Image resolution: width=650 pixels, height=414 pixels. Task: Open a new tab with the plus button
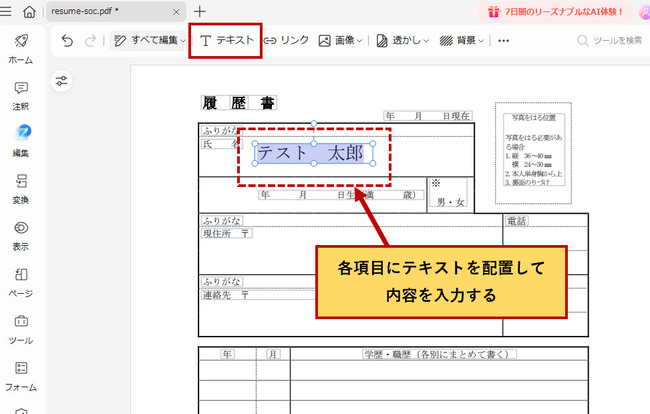pyautogui.click(x=199, y=12)
